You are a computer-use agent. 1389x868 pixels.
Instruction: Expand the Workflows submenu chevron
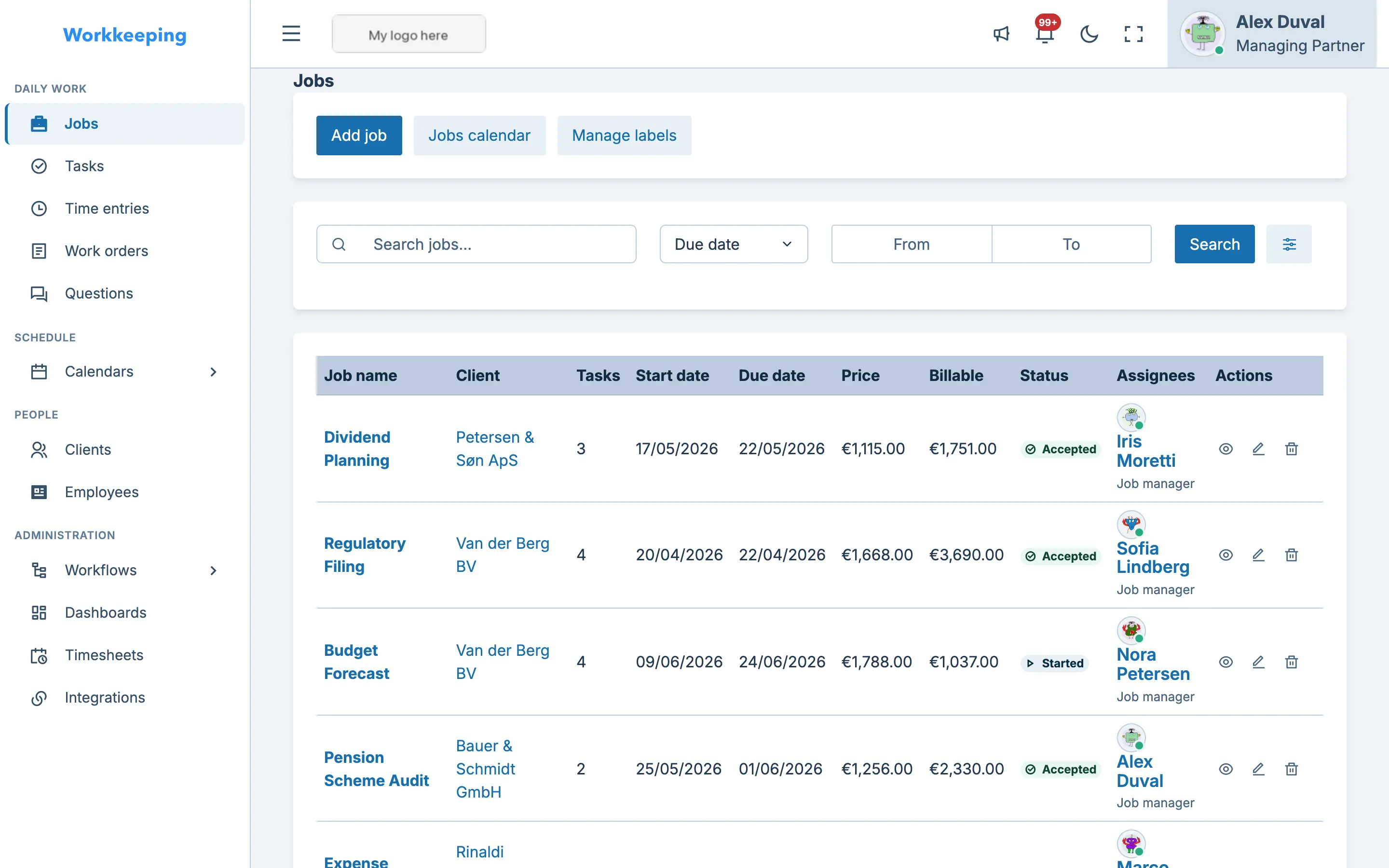[213, 570]
